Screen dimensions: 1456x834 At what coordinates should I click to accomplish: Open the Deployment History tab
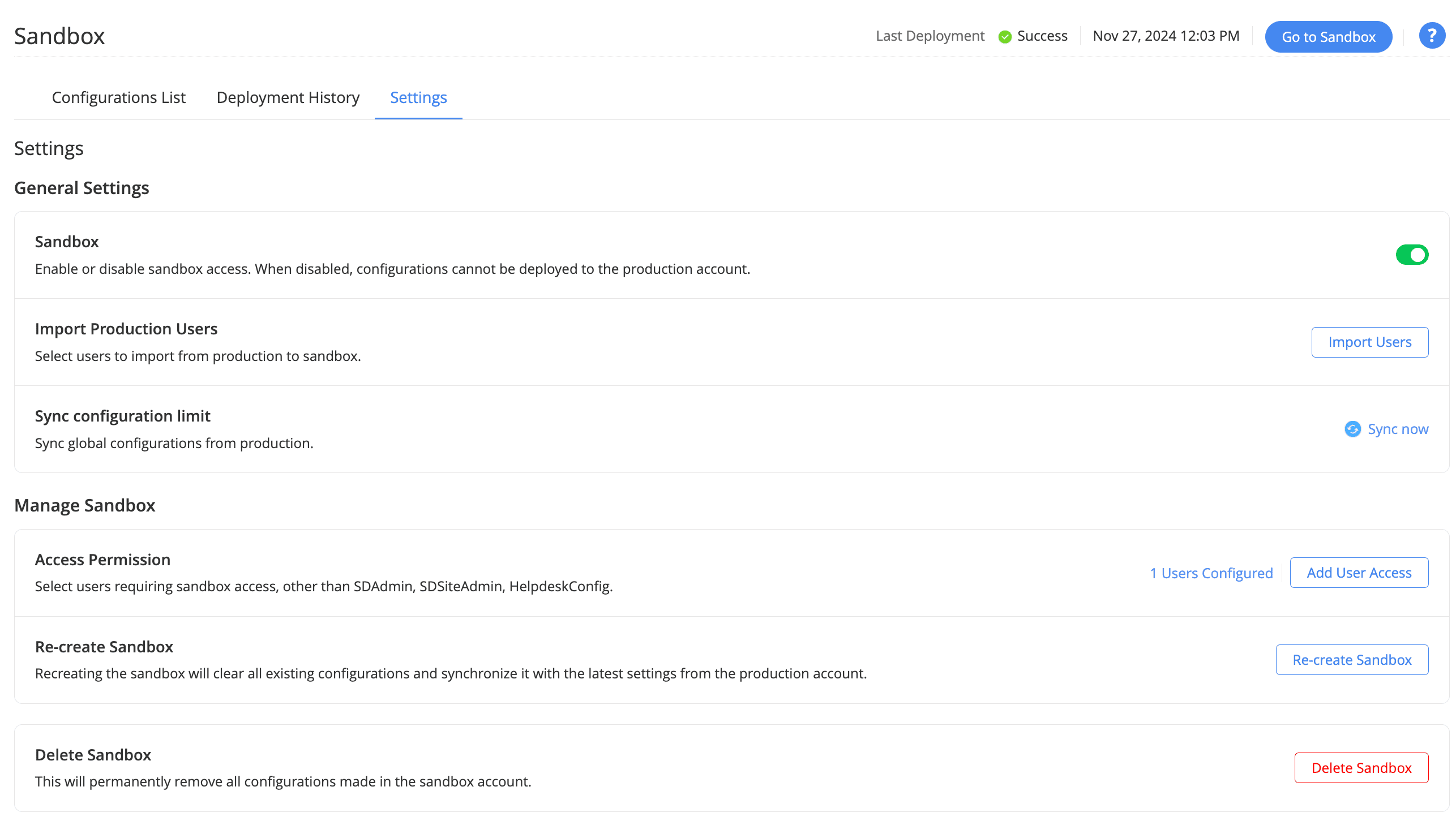[288, 97]
